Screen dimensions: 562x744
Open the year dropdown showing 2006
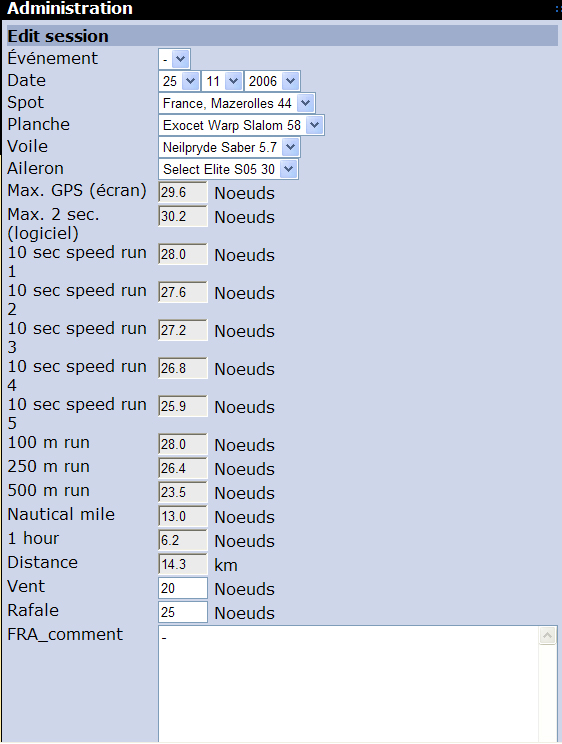(x=272, y=81)
